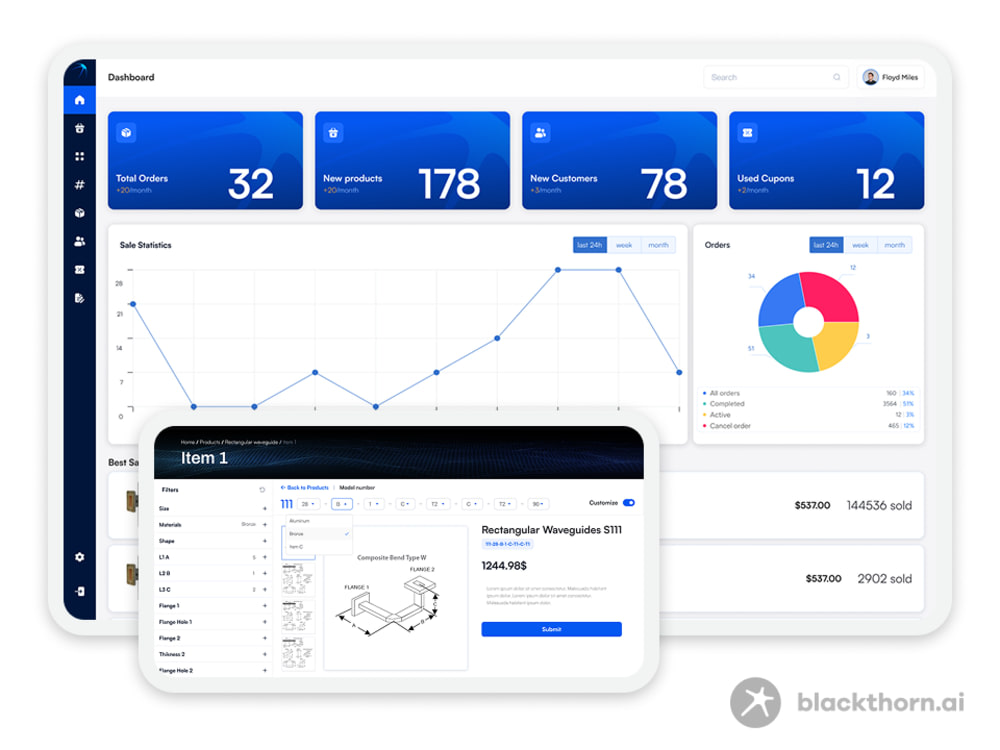Open the 90 model number dropdown
Screen dimensions: 1000x750
click(x=538, y=504)
